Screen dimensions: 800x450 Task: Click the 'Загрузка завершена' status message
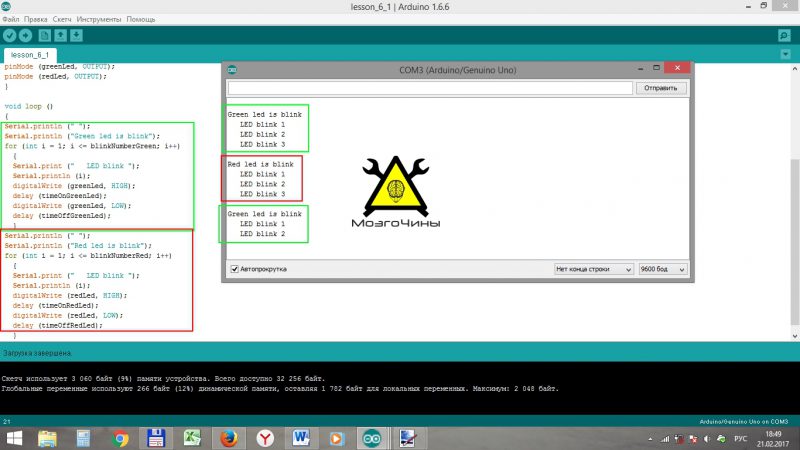coord(37,353)
